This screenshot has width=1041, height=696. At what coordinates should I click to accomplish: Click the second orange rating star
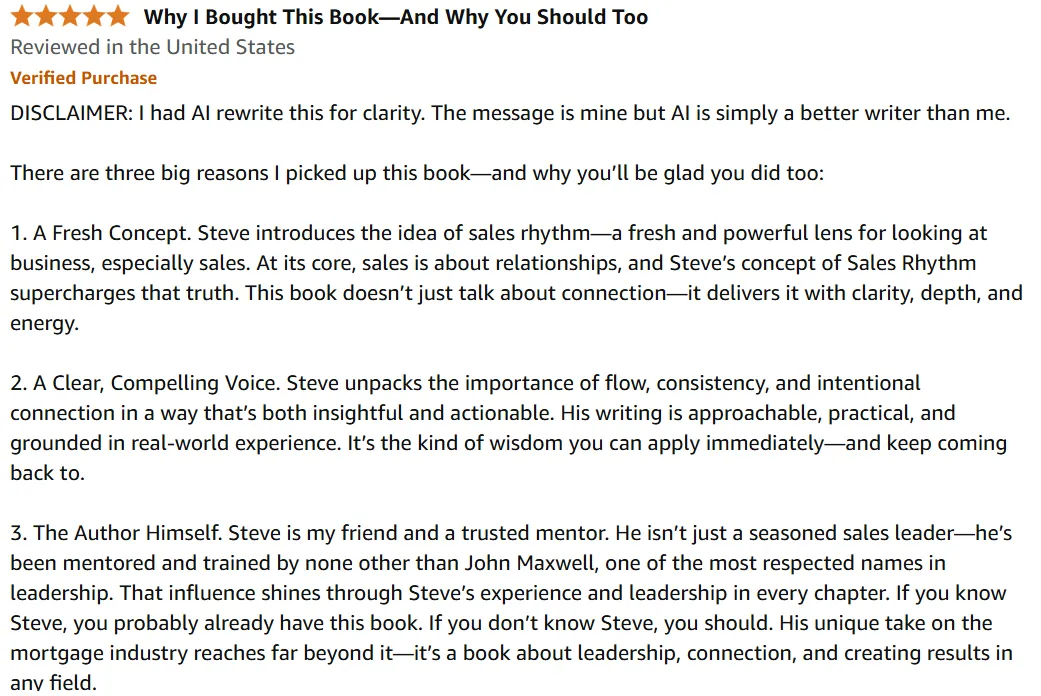[x=46, y=15]
